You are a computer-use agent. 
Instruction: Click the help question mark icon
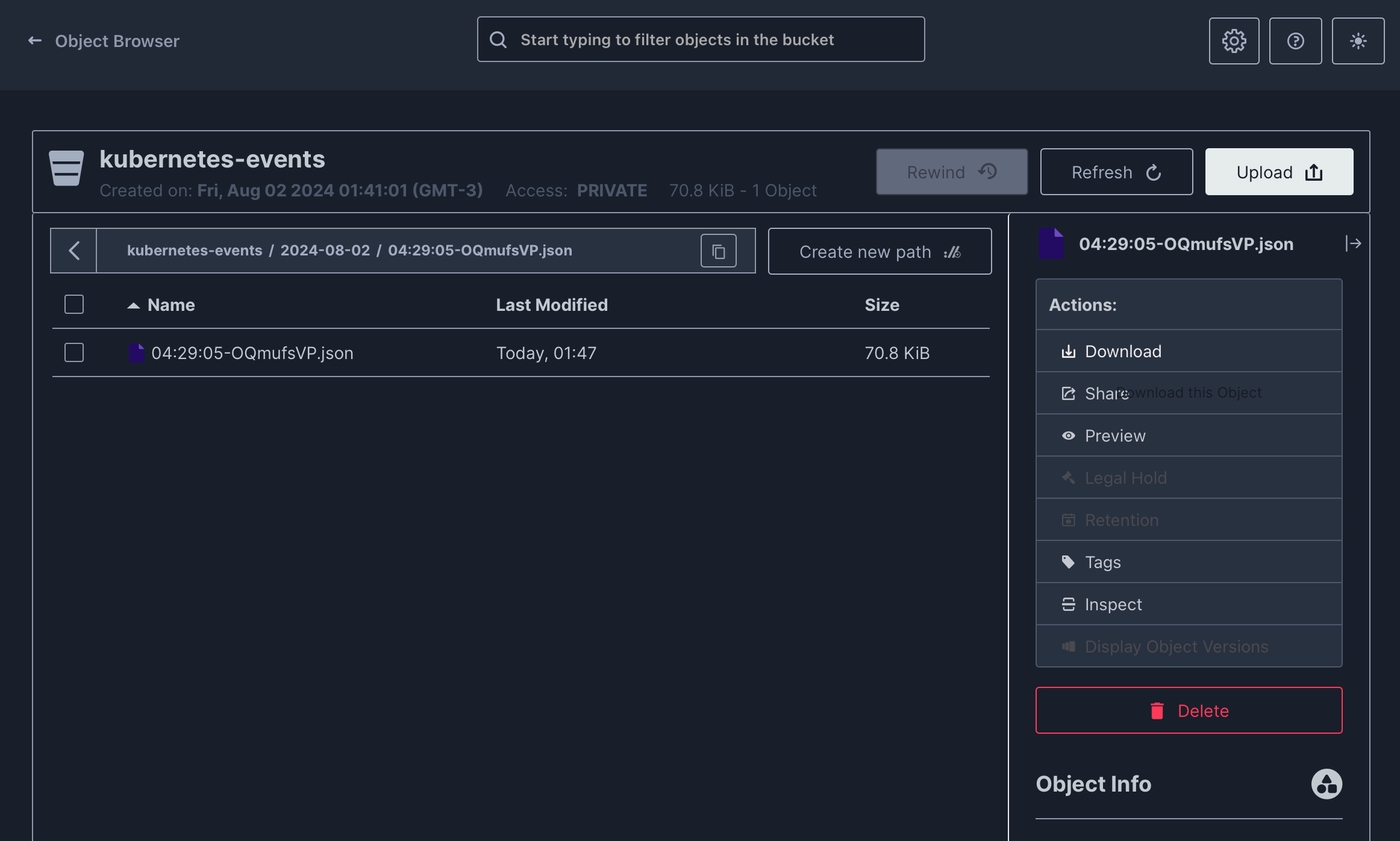pyautogui.click(x=1295, y=41)
